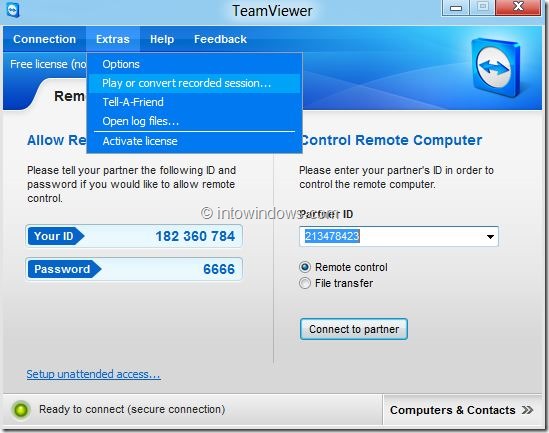This screenshot has height=433, width=549.
Task: Open the Connection menu
Action: tap(44, 39)
